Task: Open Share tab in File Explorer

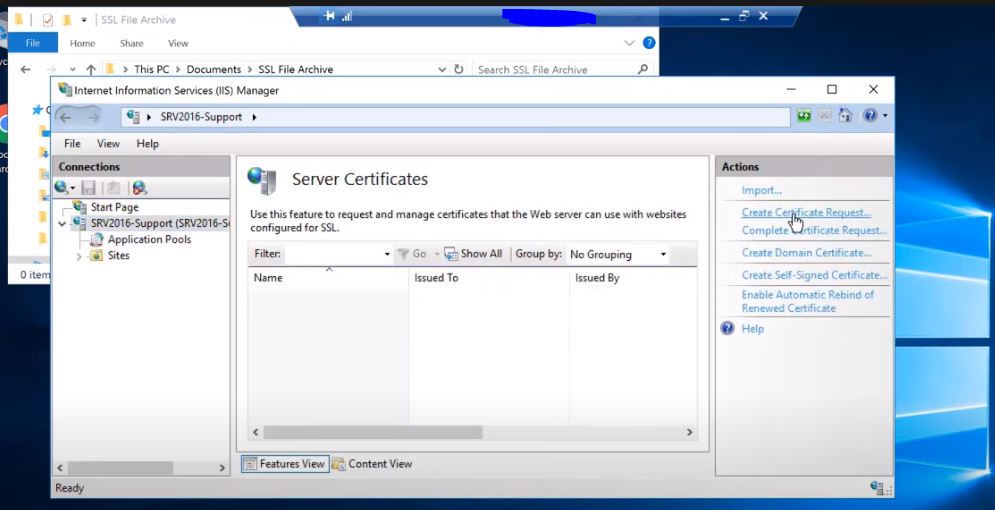Action: [x=131, y=43]
